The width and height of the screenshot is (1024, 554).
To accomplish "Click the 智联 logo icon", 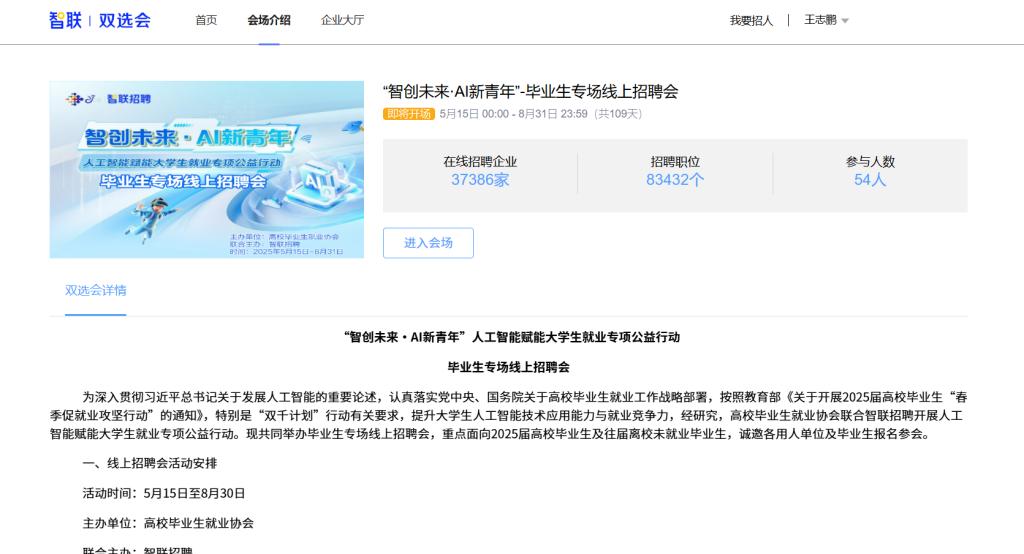I will 65,20.
